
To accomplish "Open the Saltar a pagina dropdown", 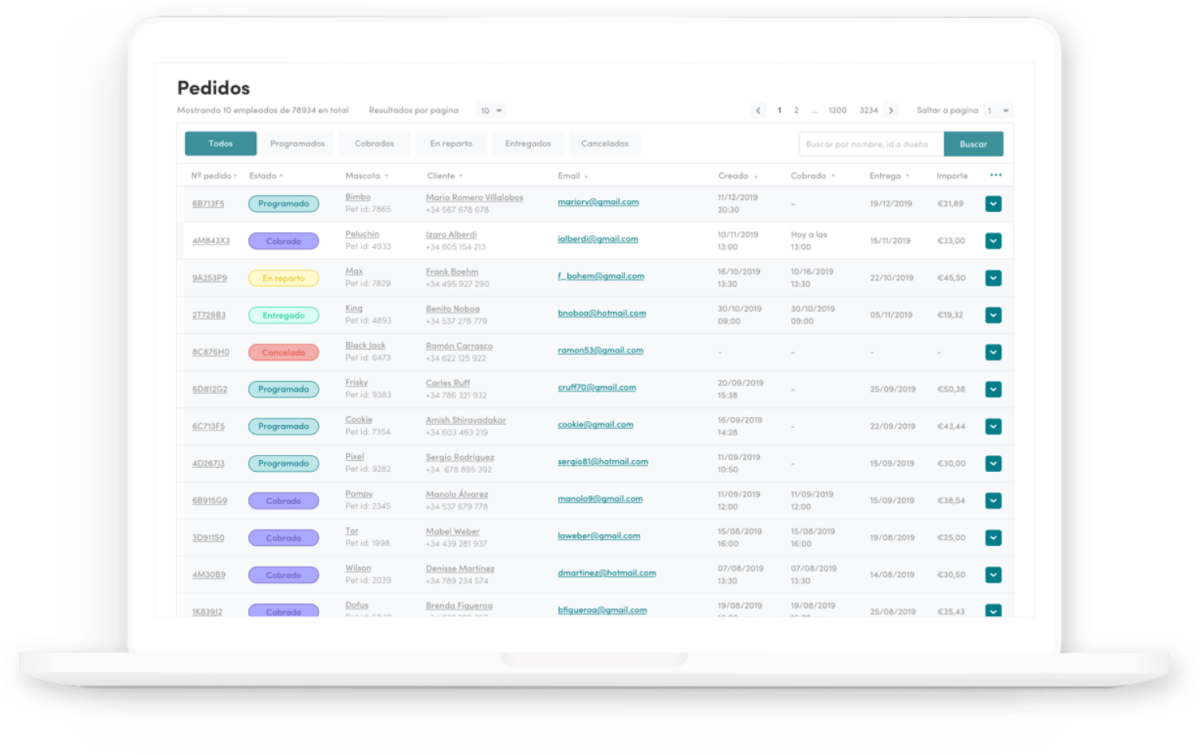I will pyautogui.click(x=1000, y=110).
